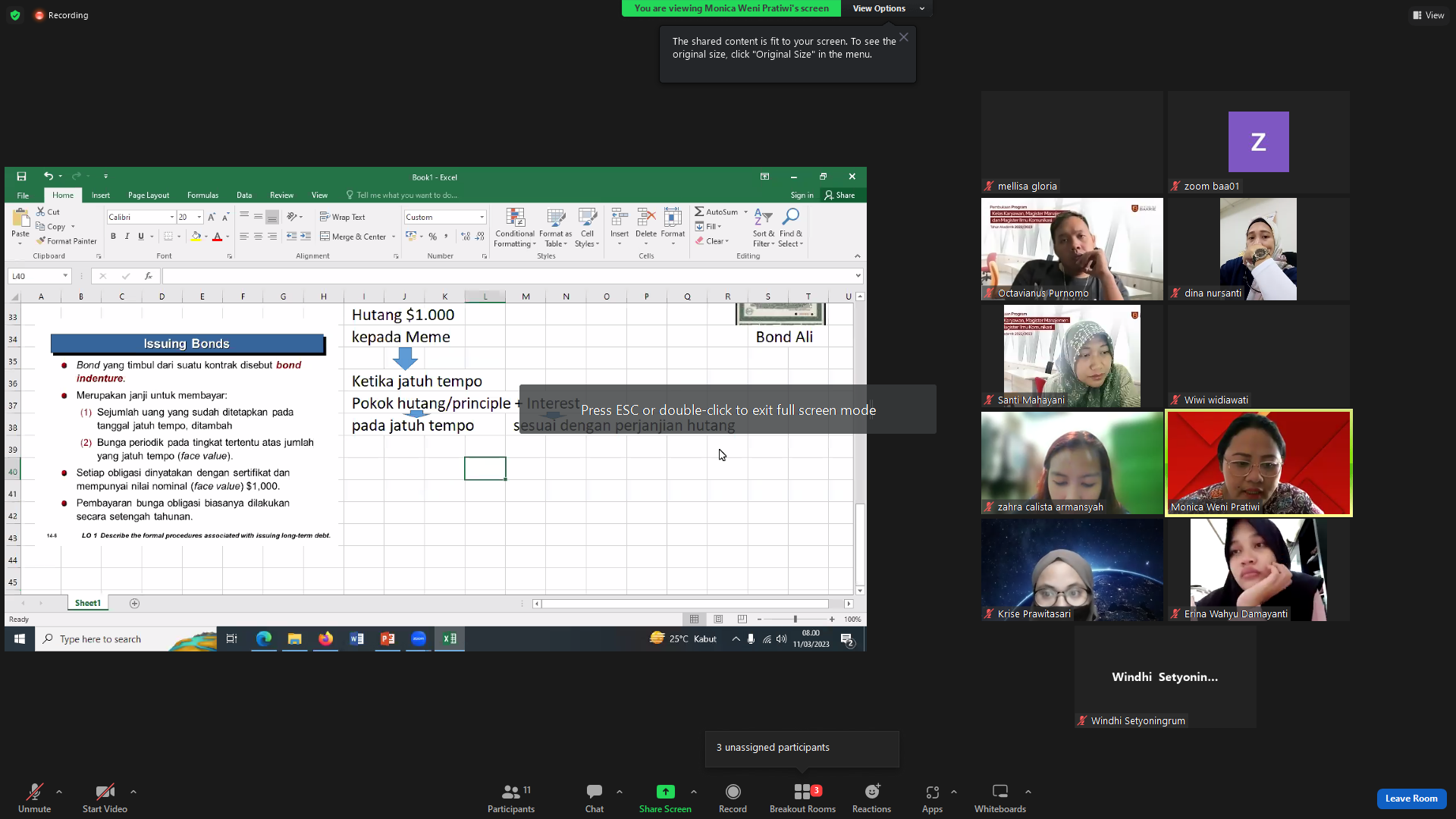
Task: Click the Merge & Center button
Action: (353, 237)
